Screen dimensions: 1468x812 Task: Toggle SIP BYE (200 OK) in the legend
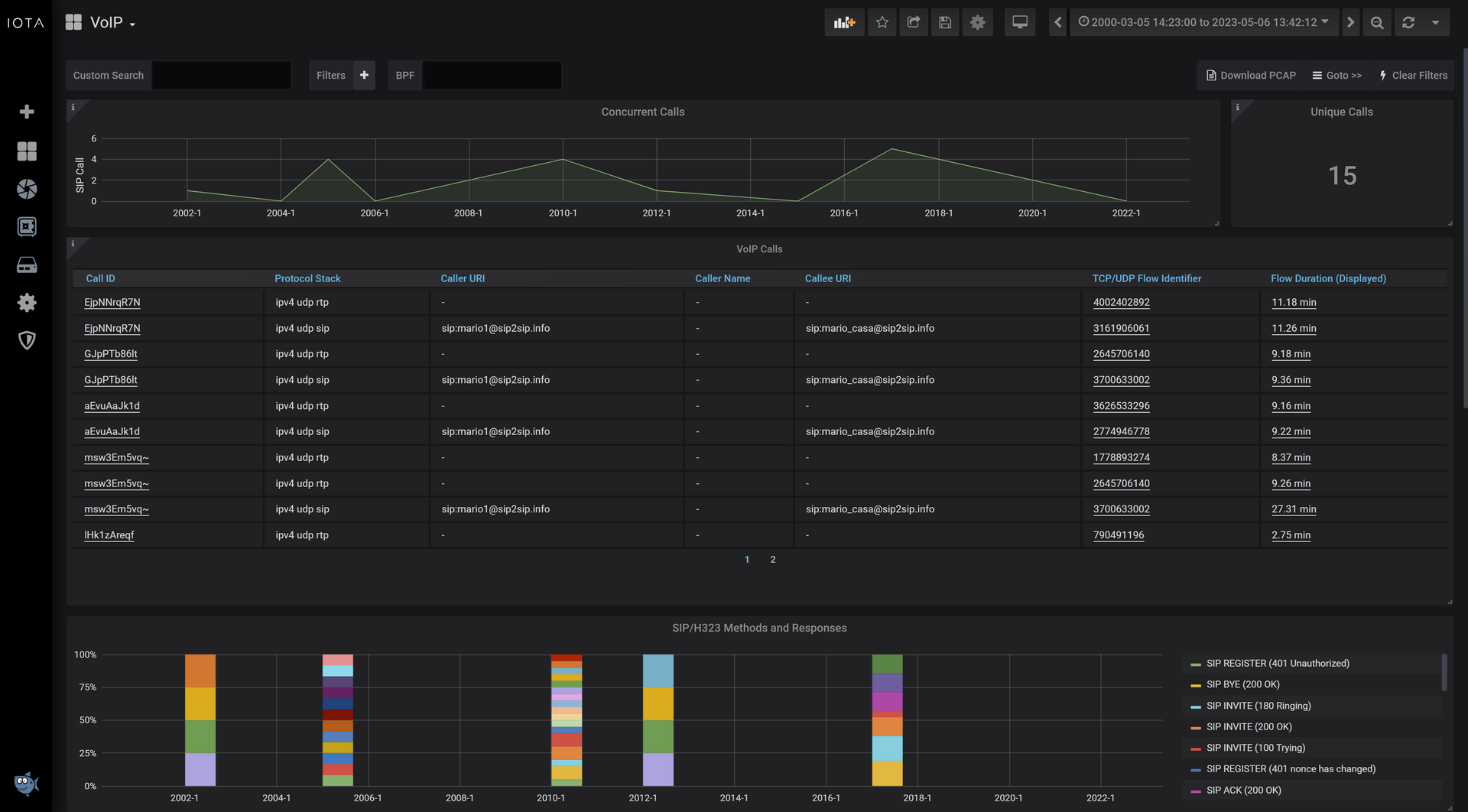pos(1242,684)
